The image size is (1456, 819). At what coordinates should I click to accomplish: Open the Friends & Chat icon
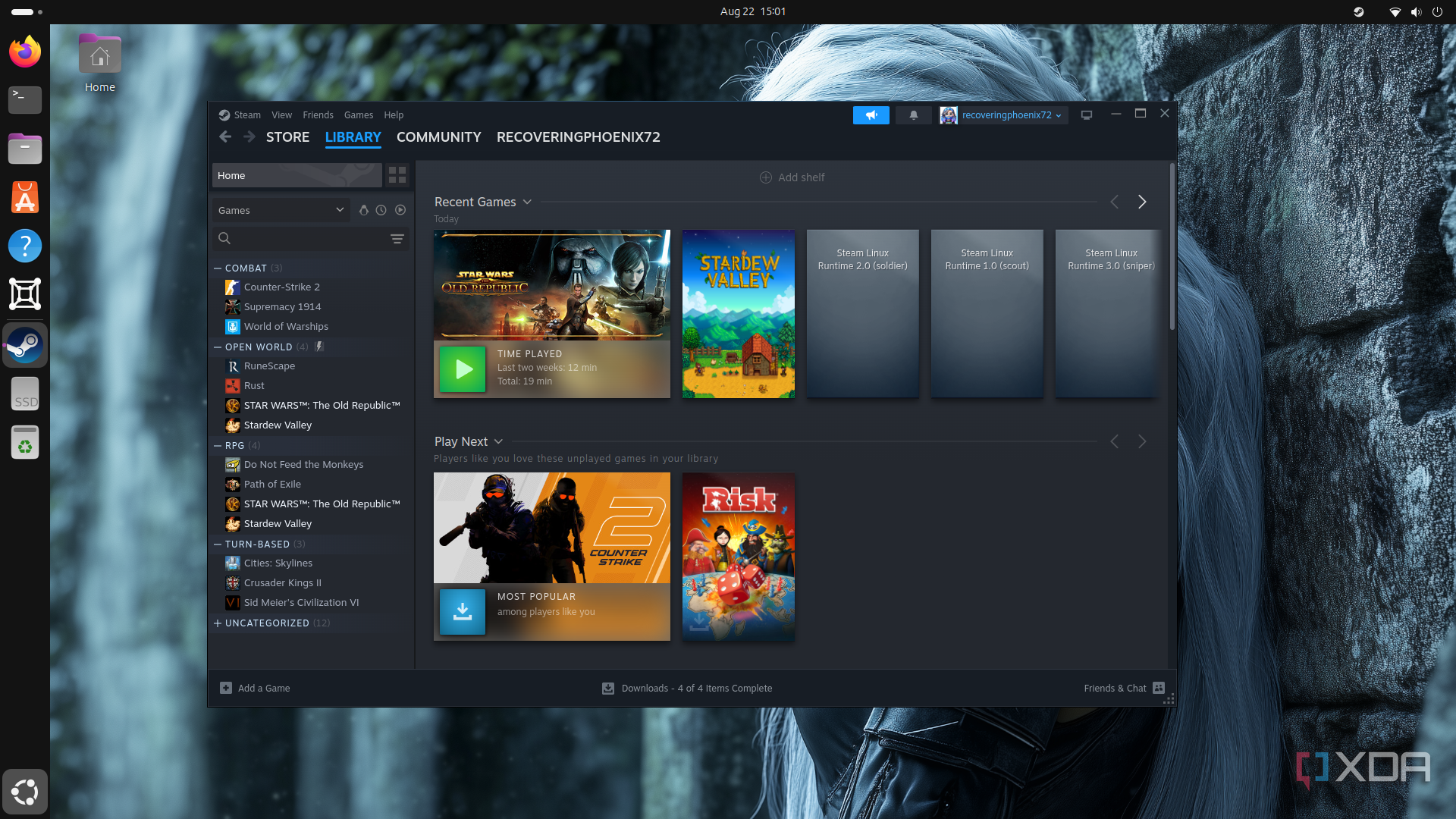click(1159, 688)
